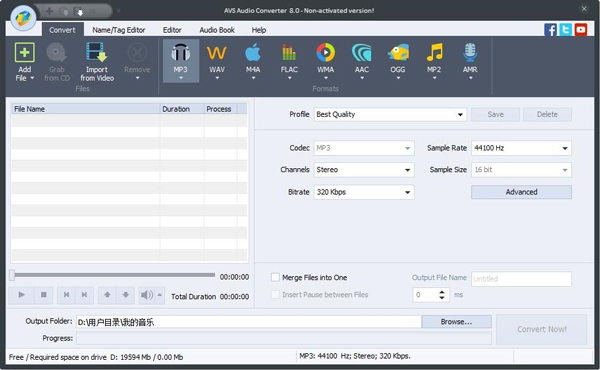The height and width of the screenshot is (370, 600).
Task: Increase pause duration spinner up arrow
Action: tap(442, 292)
